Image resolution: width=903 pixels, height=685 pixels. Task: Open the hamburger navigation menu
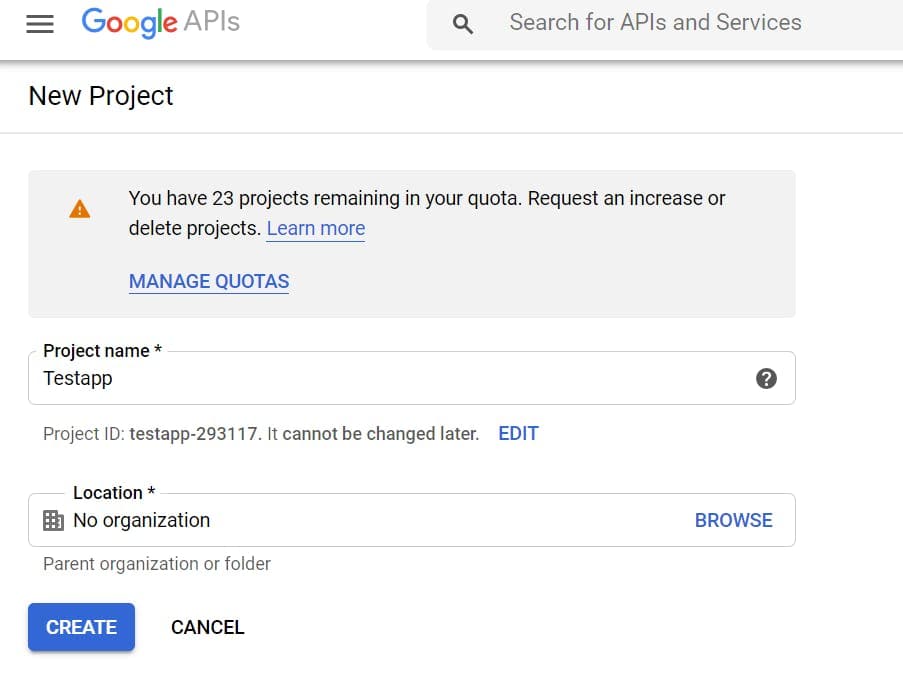coord(40,24)
